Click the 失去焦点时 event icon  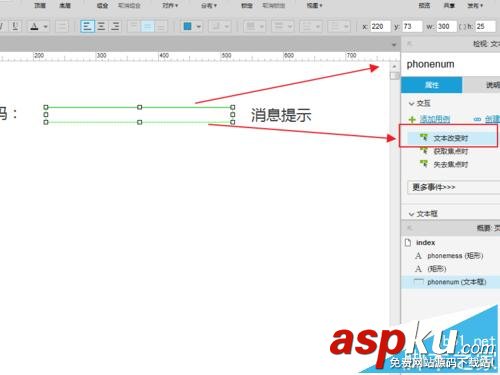tap(424, 164)
